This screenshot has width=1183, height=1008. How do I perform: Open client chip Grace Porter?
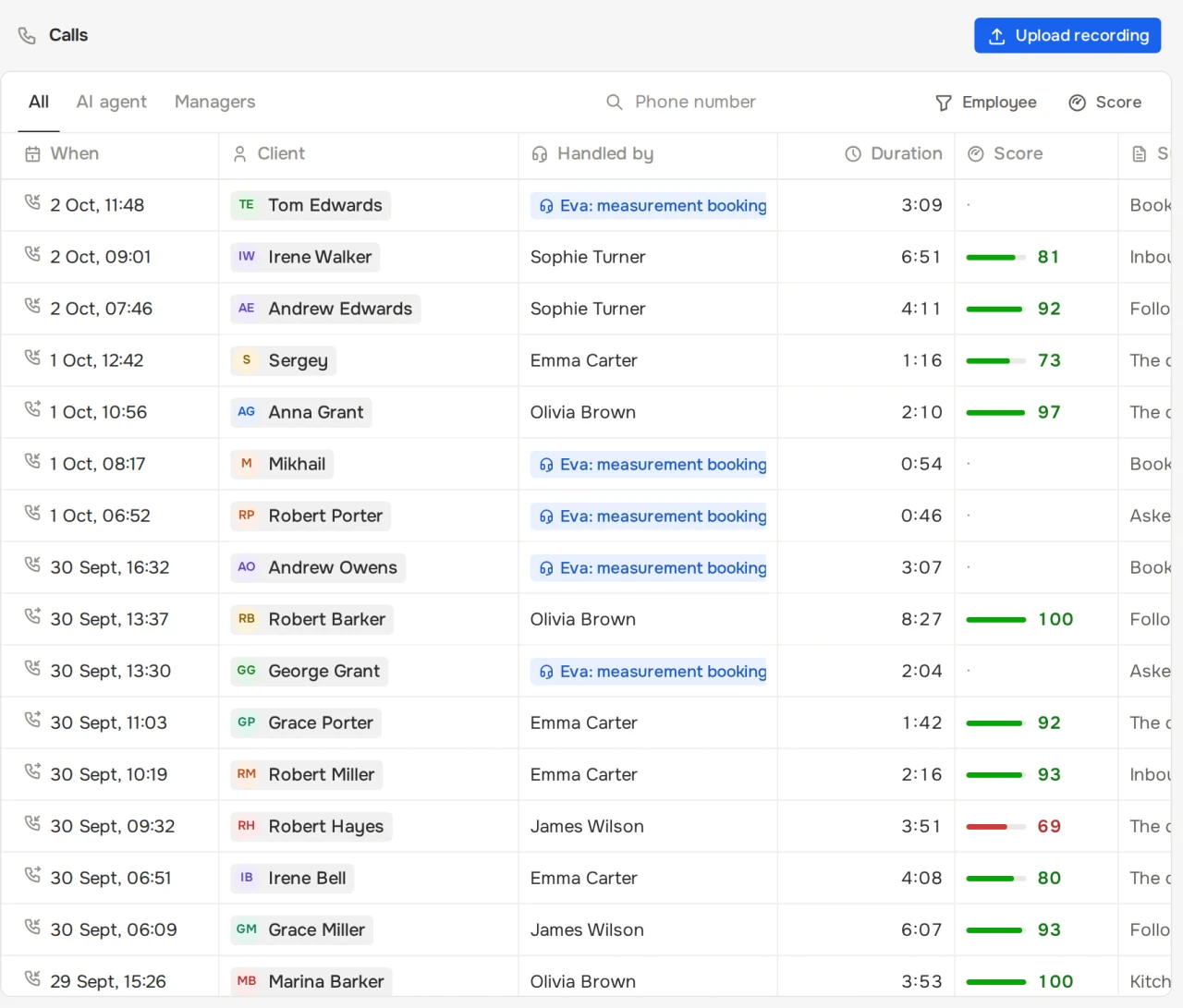(x=306, y=723)
